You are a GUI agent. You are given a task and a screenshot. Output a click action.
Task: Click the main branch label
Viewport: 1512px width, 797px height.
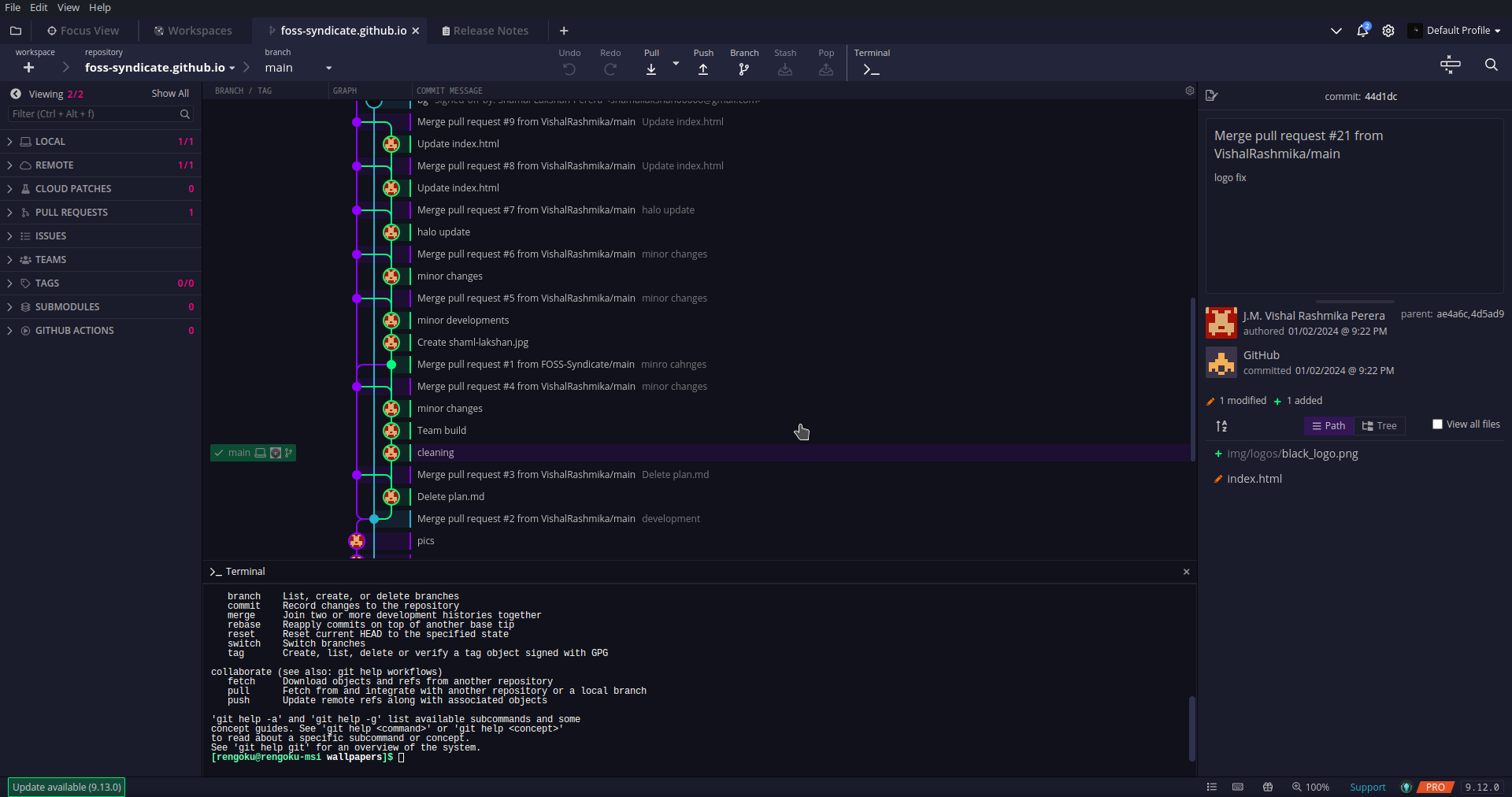253,453
